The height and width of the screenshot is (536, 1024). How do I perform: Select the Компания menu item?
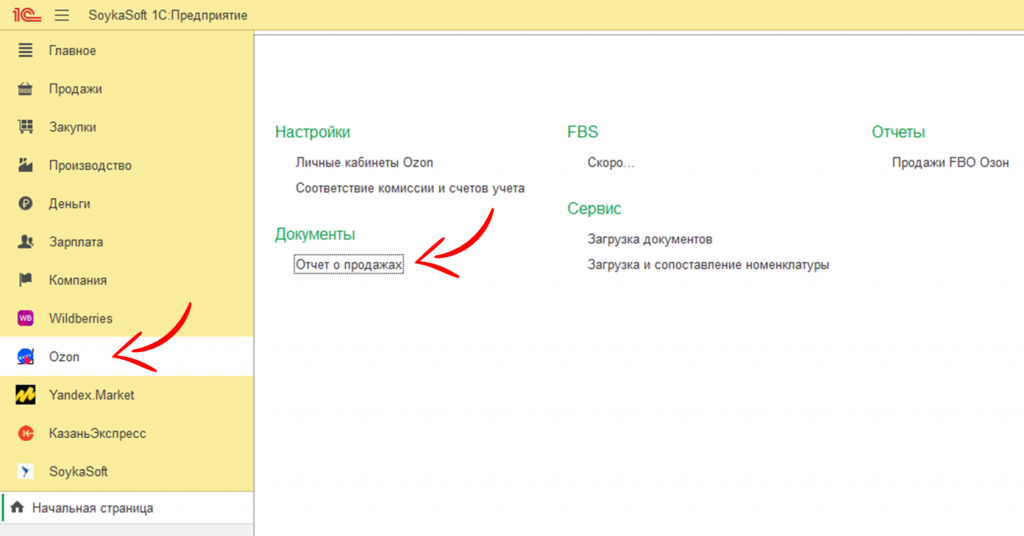tap(78, 280)
